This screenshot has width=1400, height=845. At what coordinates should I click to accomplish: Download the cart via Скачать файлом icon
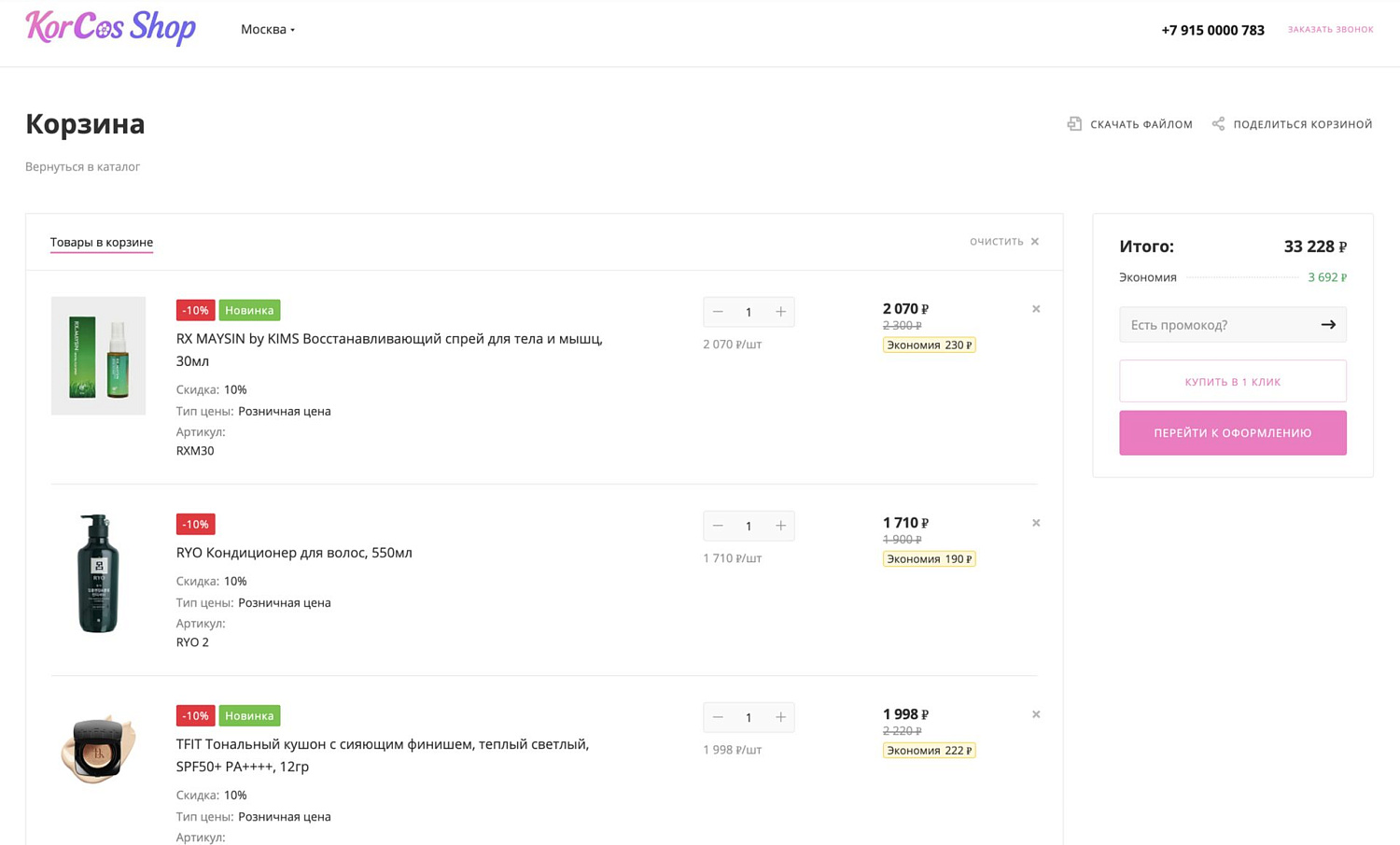(x=1075, y=124)
